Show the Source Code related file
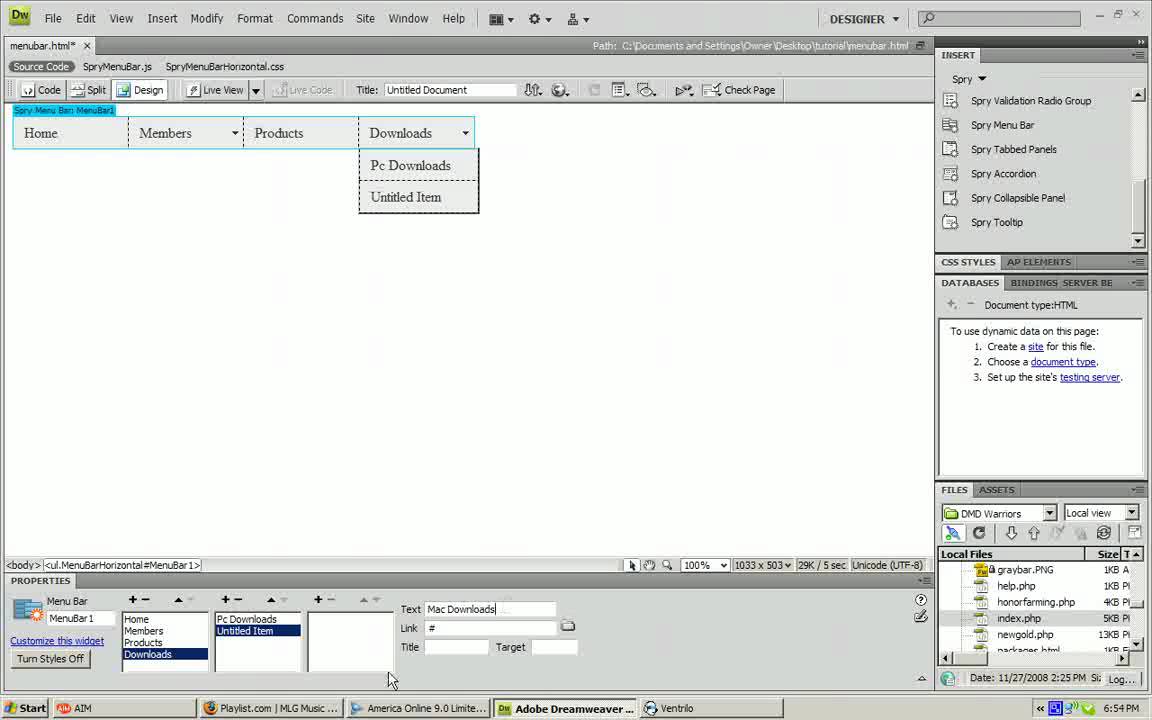The width and height of the screenshot is (1152, 720). coord(41,66)
